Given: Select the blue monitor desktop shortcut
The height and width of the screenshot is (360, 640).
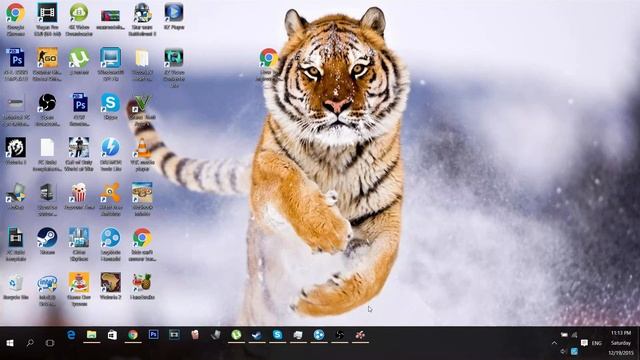Looking at the screenshot, I should coord(111,64).
